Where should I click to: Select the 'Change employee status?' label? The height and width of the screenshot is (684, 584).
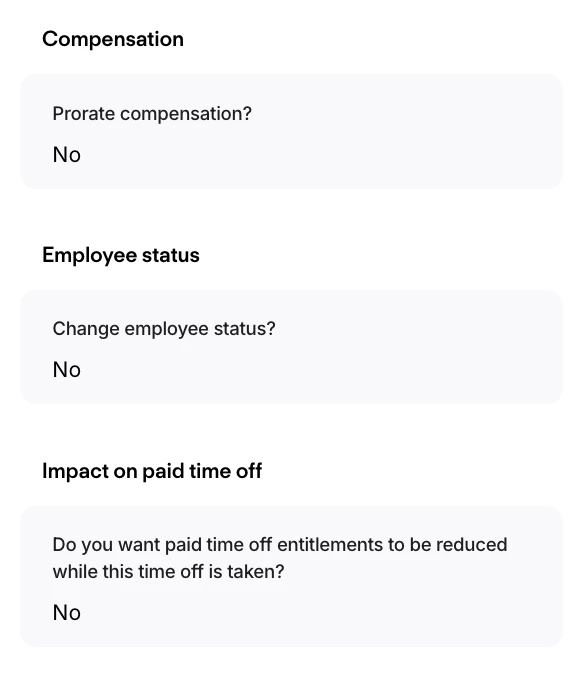(x=164, y=329)
